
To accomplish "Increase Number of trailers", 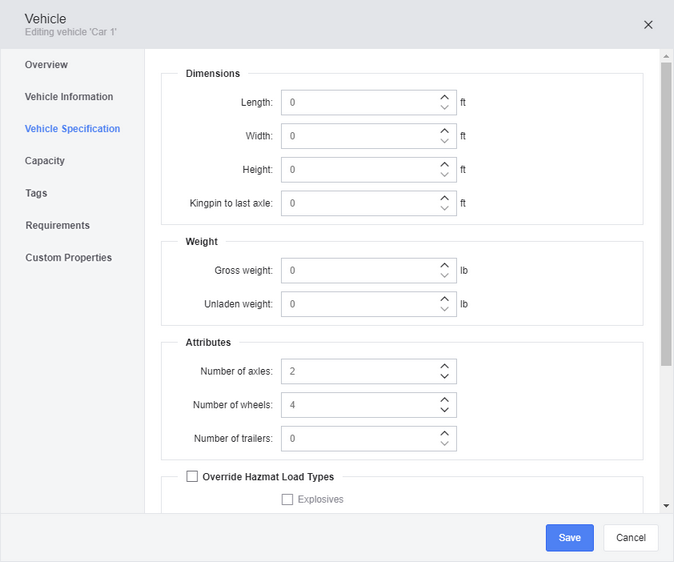I will pyautogui.click(x=444, y=433).
